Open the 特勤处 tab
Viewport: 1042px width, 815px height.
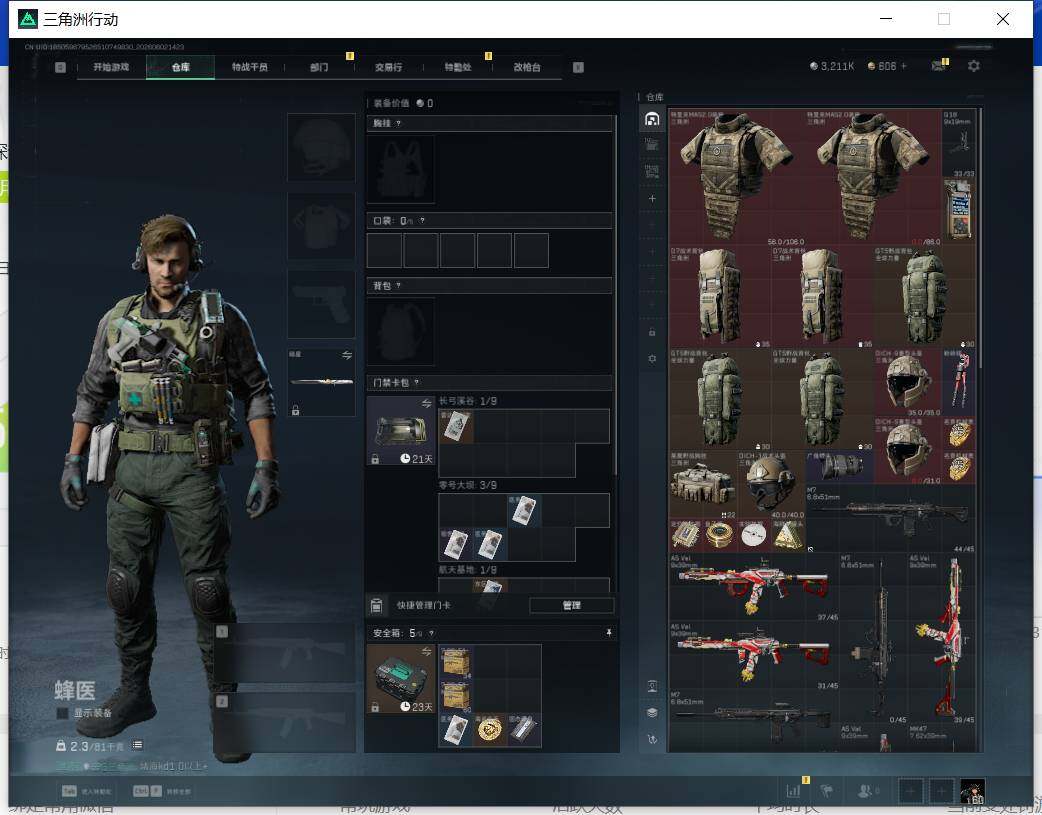click(x=458, y=67)
